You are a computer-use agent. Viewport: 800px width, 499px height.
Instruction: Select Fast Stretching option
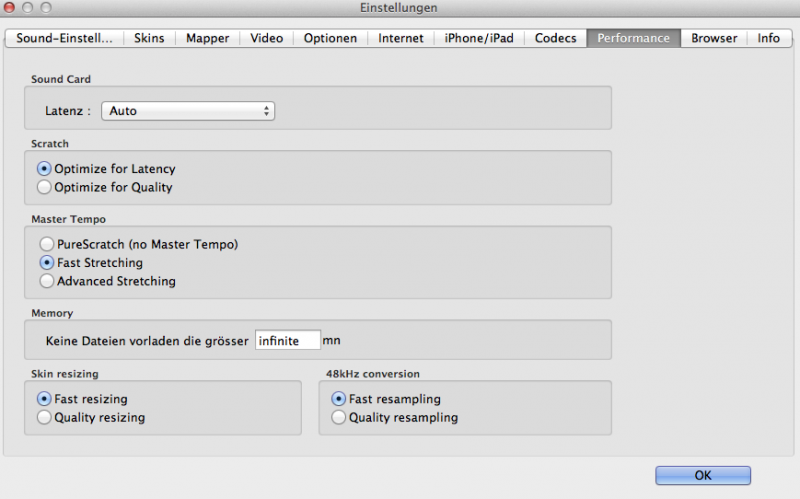(x=46, y=263)
